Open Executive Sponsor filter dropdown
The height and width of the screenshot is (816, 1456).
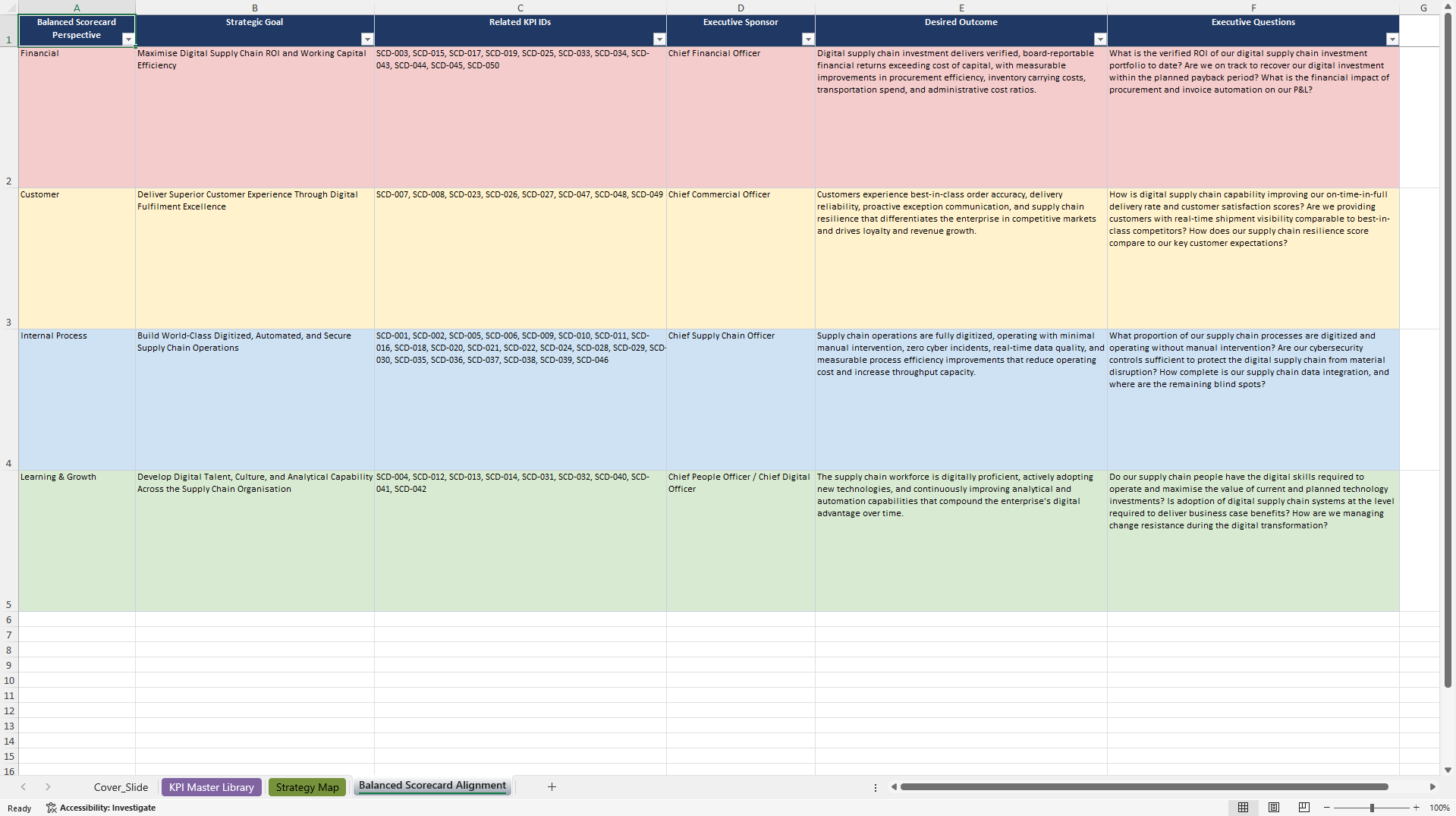pyautogui.click(x=808, y=39)
